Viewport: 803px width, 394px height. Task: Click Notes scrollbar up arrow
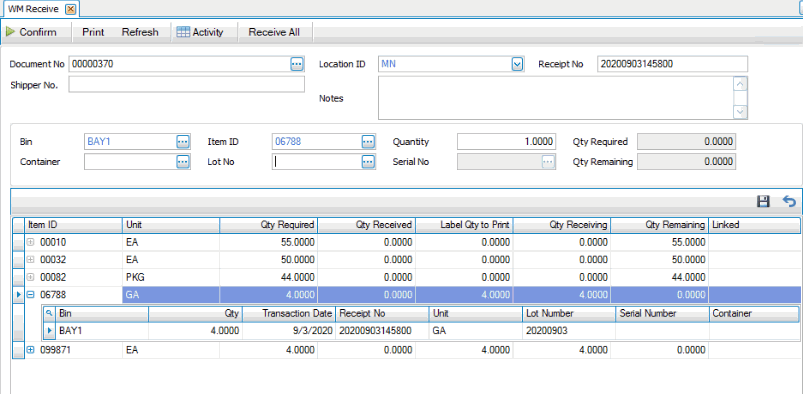click(741, 84)
